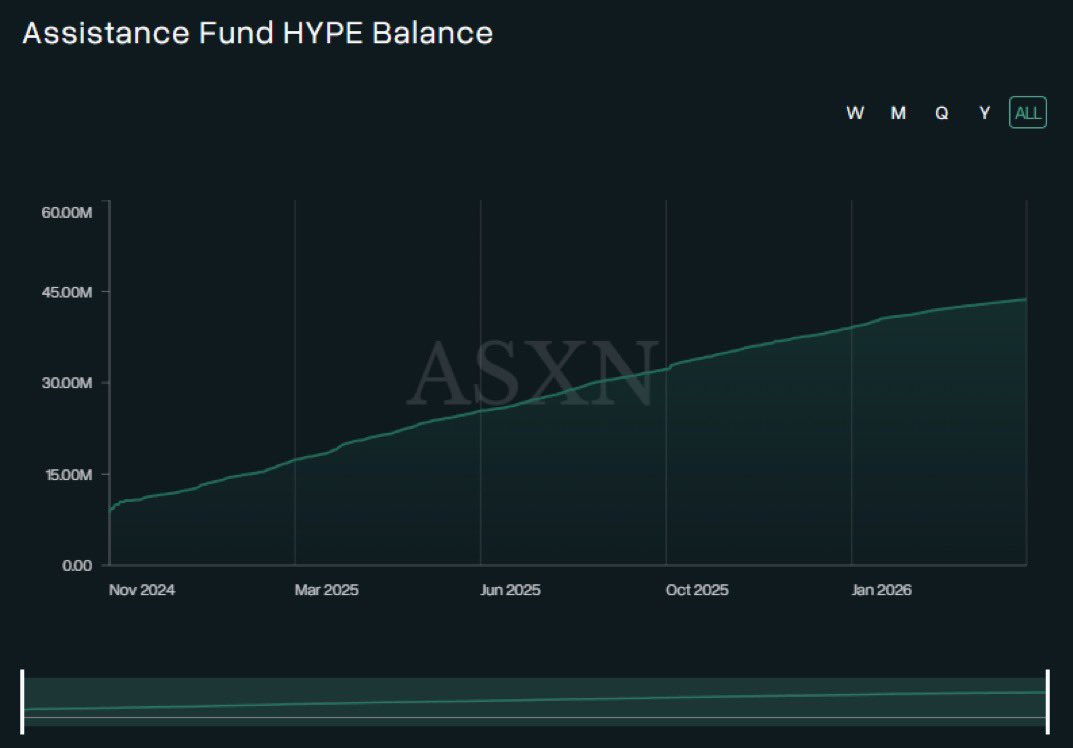The image size is (1073, 748).
Task: Grab the right handle of range slider
Action: [1048, 702]
